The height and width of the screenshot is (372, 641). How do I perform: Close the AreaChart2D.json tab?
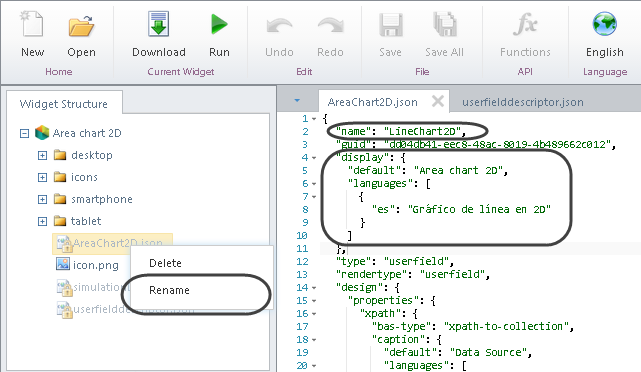438,101
